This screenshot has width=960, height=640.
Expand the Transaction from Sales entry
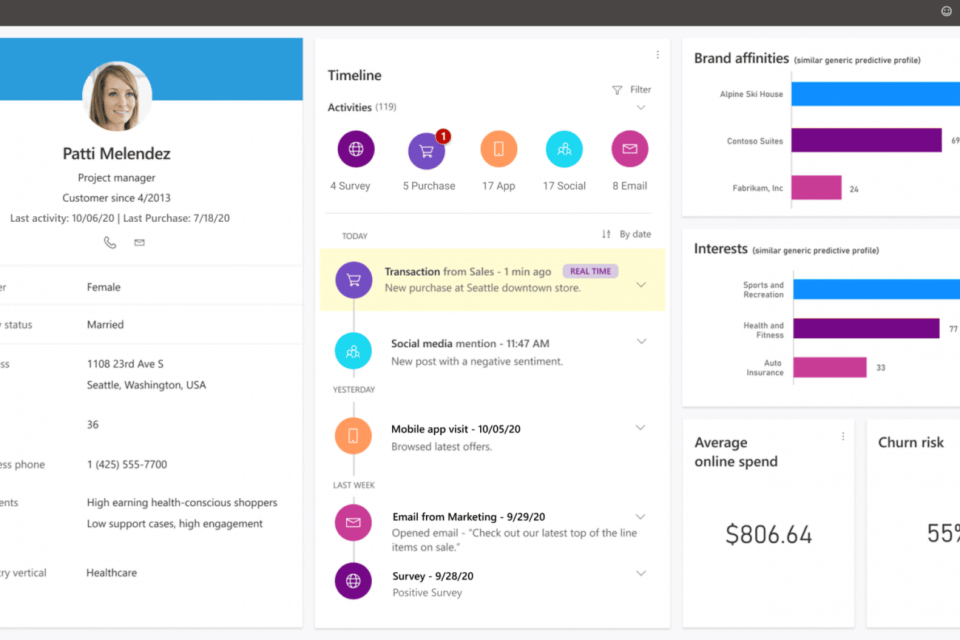point(641,285)
